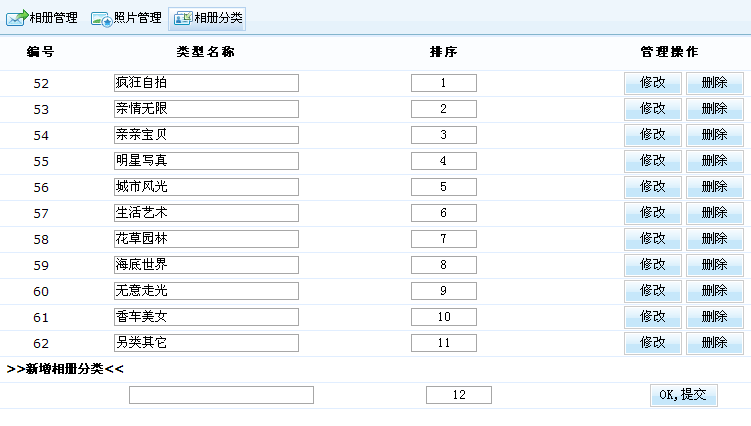The image size is (751, 426).
Task: Focus the 花草园林 name field
Action: coord(206,239)
